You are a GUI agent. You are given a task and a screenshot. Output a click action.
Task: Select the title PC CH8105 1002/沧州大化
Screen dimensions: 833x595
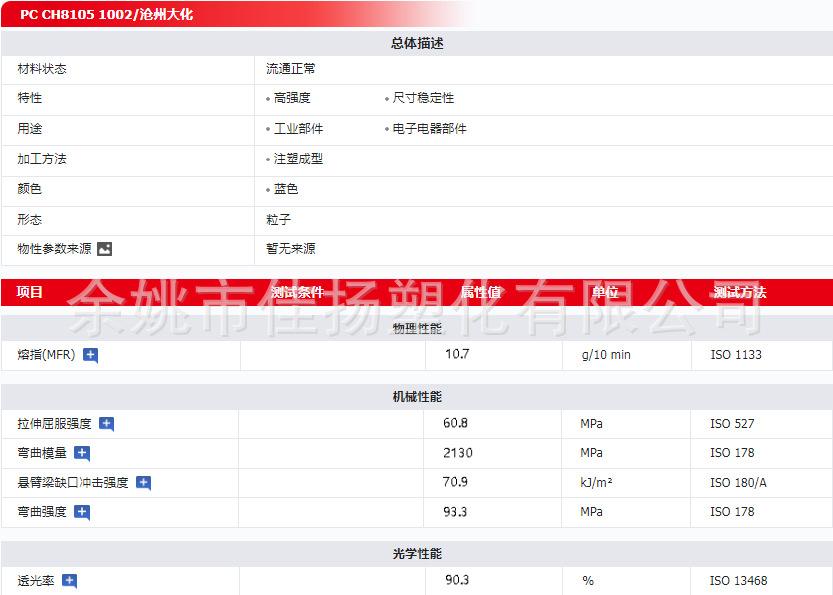106,14
